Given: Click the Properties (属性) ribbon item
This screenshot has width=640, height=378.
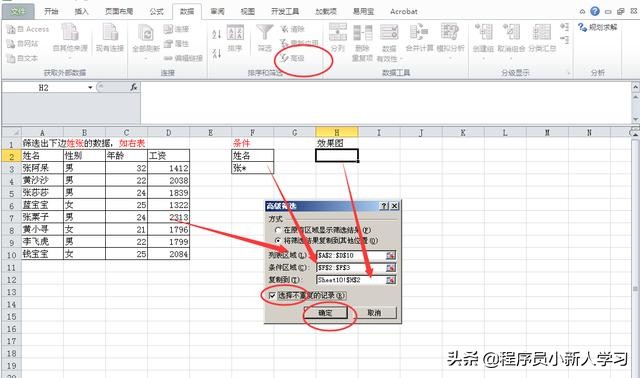Looking at the screenshot, I should pos(176,44).
